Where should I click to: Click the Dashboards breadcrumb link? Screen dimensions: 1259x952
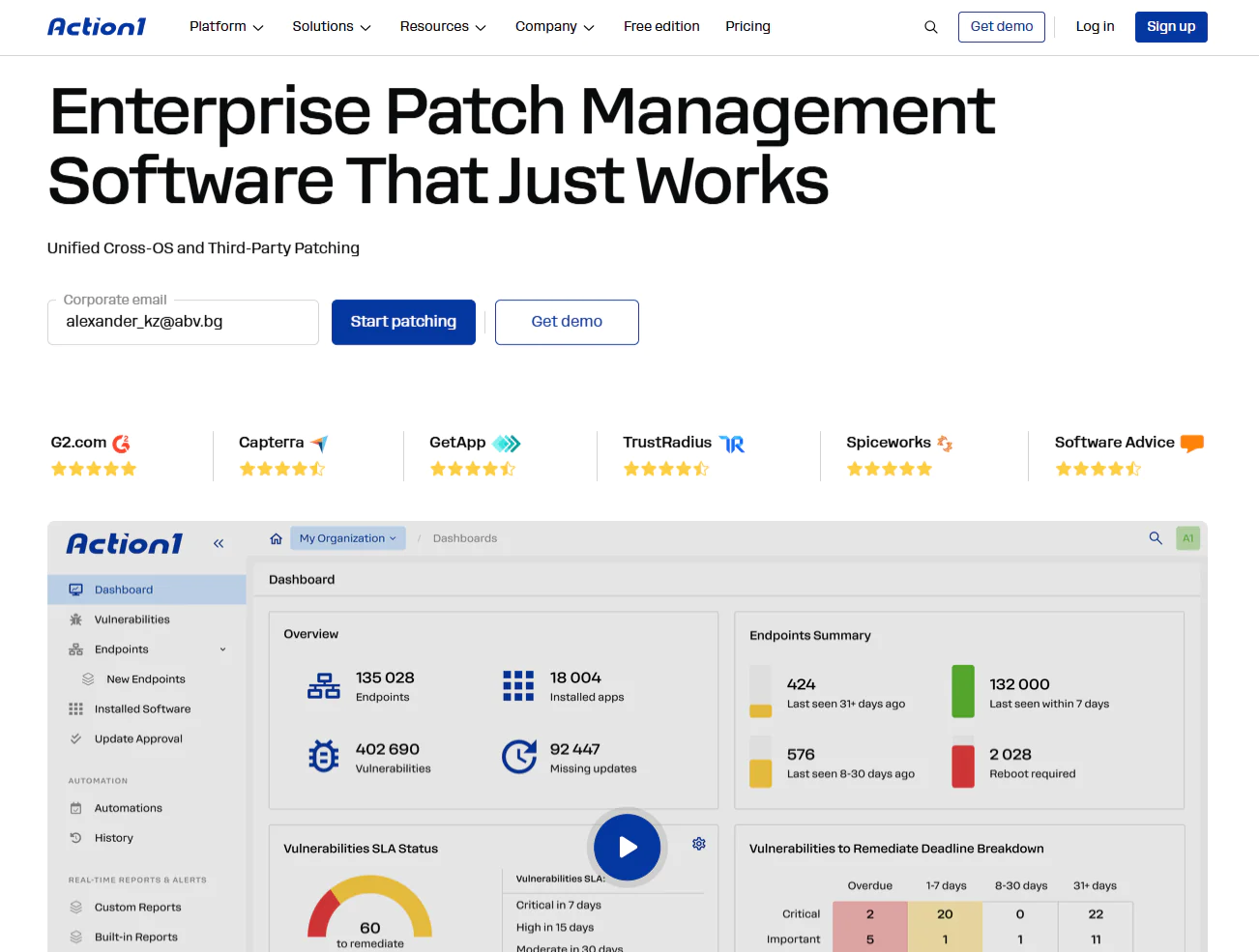point(465,538)
